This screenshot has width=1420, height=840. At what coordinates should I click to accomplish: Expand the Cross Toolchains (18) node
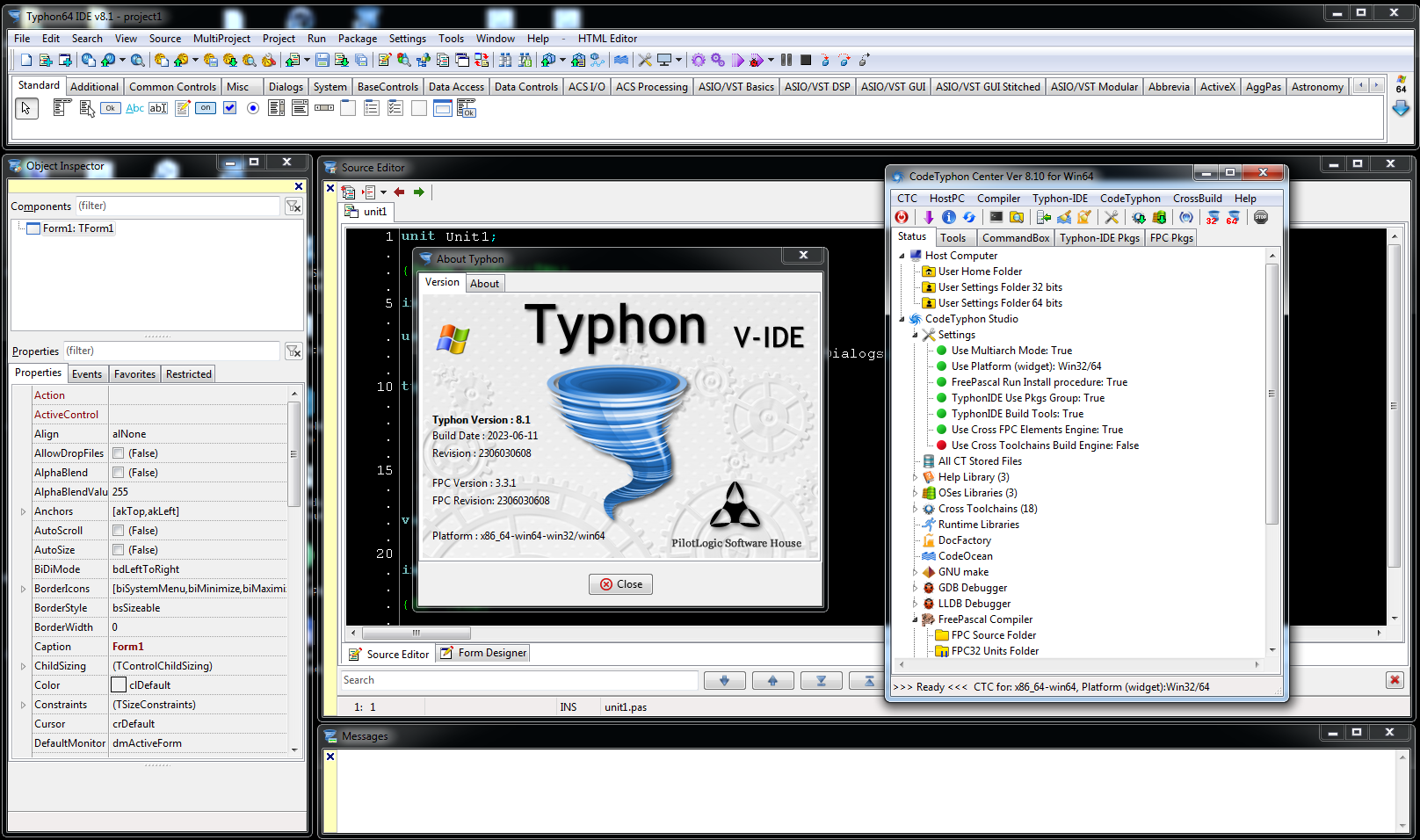(915, 509)
